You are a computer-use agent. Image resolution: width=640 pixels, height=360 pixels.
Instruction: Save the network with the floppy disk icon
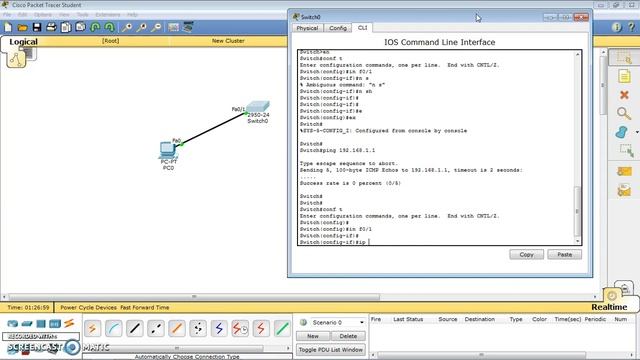37,27
